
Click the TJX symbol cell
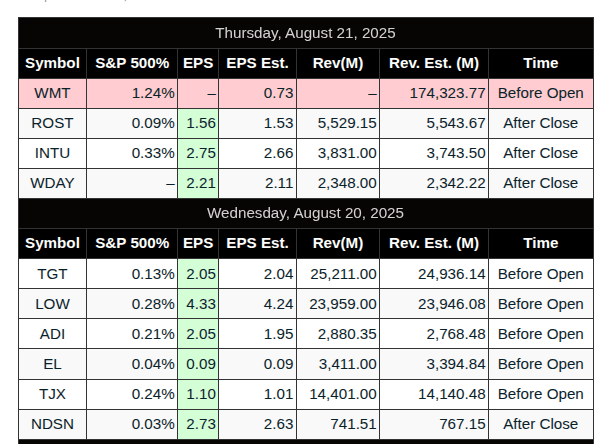tap(52, 395)
